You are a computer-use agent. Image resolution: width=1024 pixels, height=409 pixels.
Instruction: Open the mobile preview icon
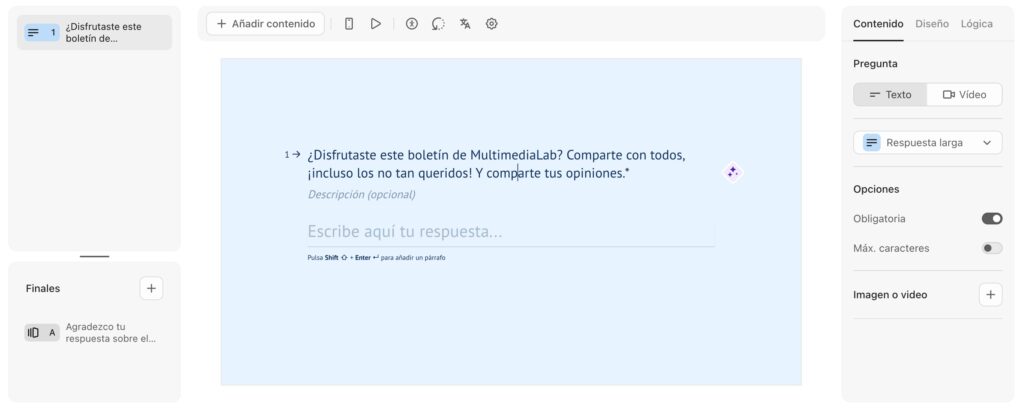pos(349,24)
